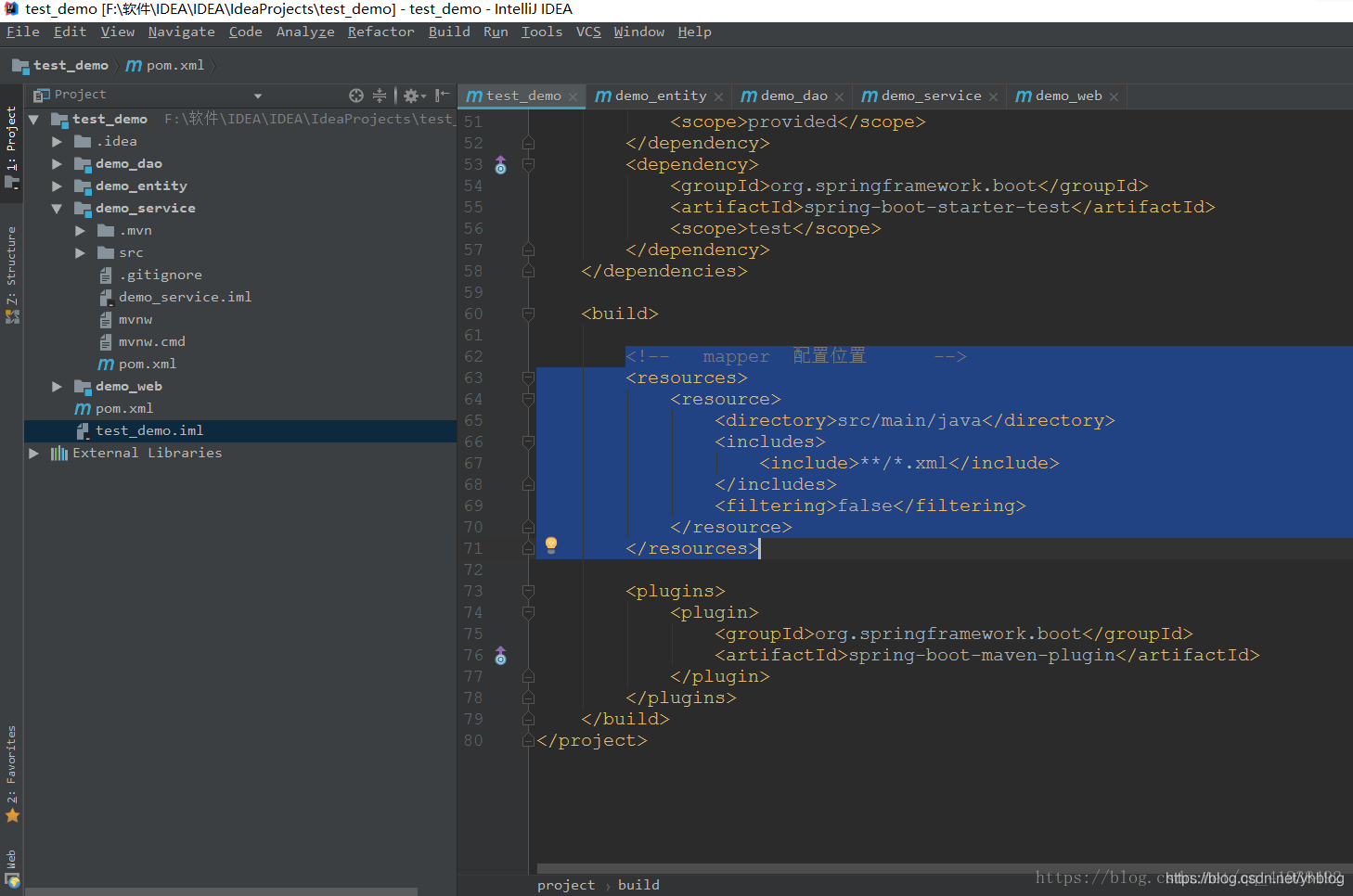Click the Favorites star icon
The width and height of the screenshot is (1353, 896).
point(12,816)
